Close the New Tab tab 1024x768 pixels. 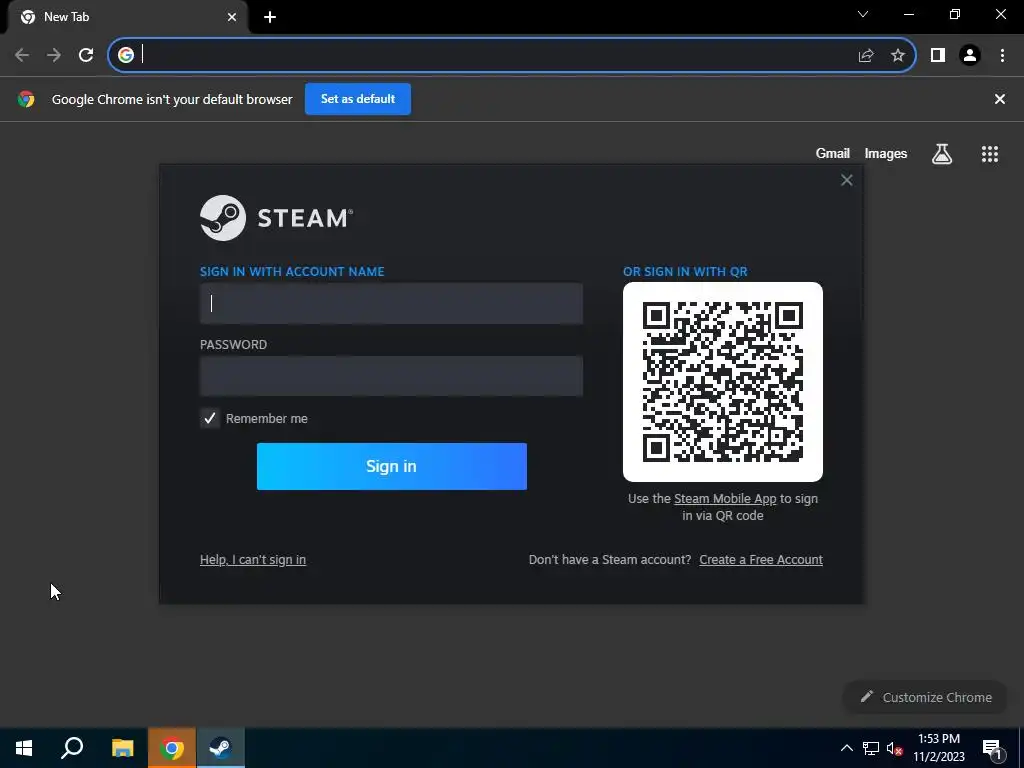tap(232, 17)
